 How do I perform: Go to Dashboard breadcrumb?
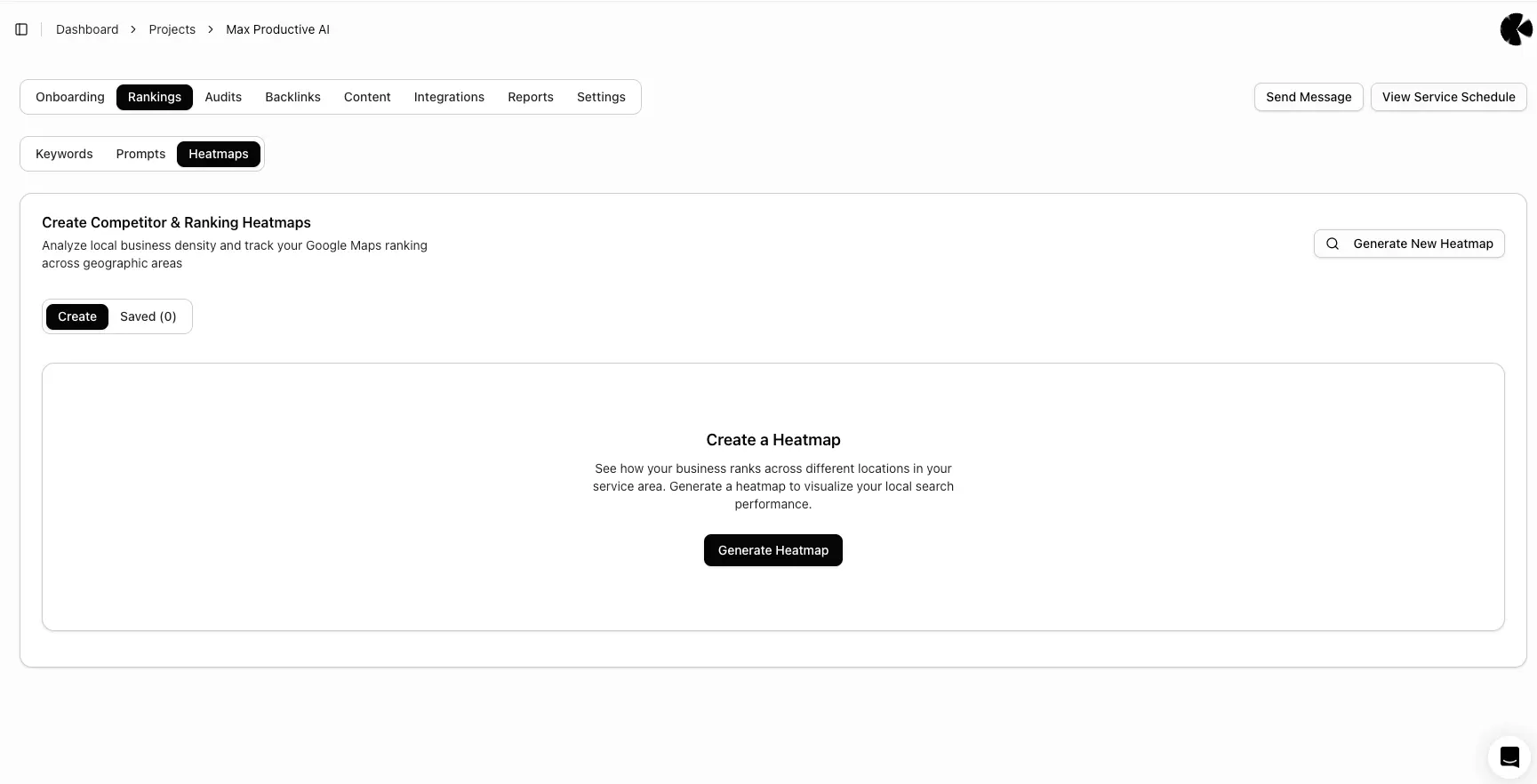pos(87,29)
